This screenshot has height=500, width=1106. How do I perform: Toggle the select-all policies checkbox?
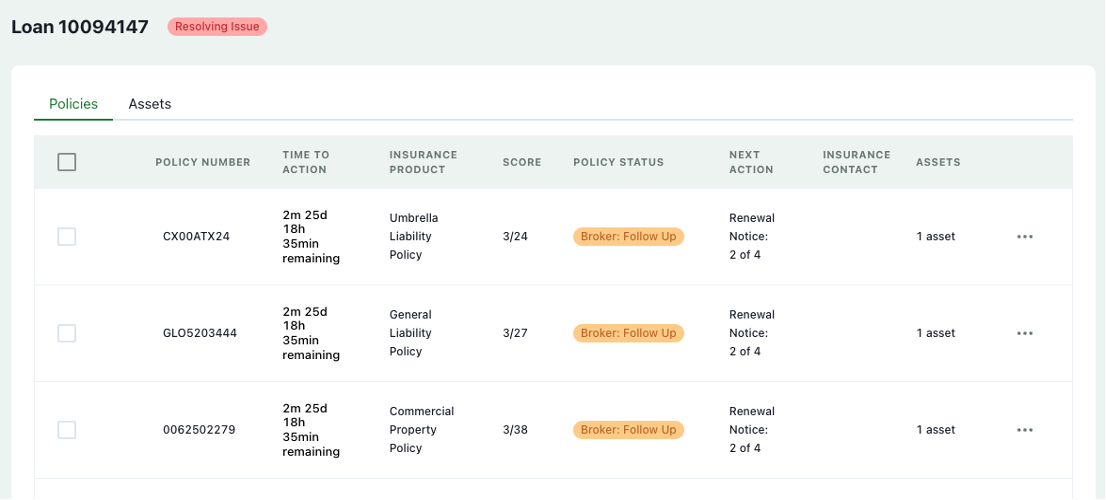click(x=67, y=162)
